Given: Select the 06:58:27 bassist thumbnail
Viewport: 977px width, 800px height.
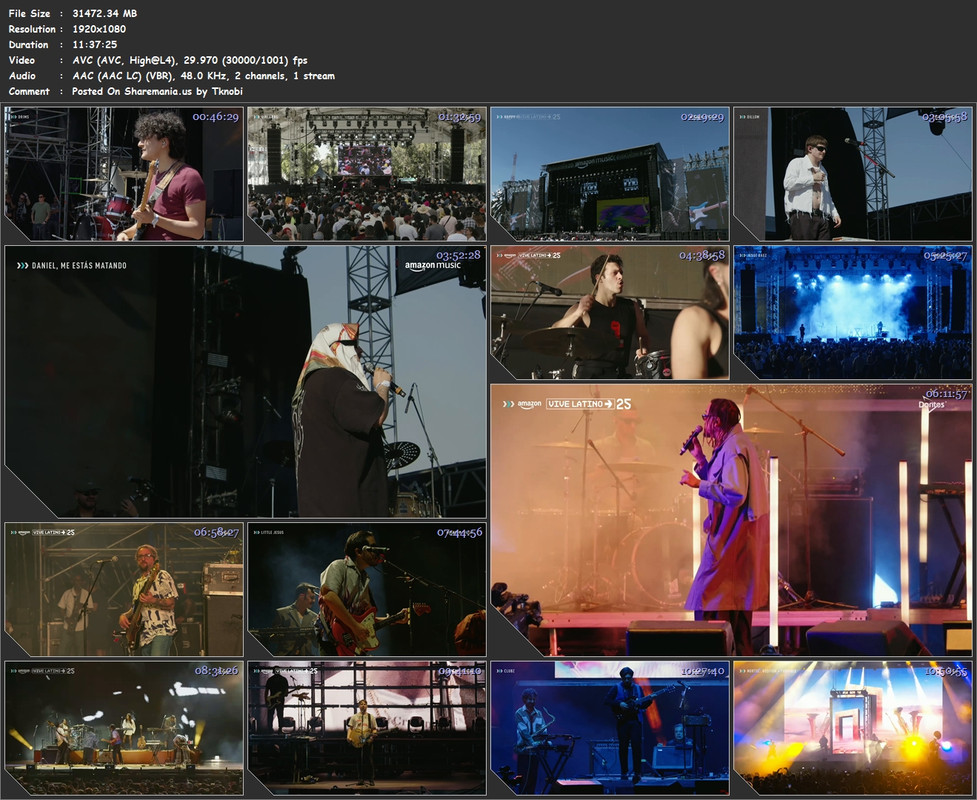Looking at the screenshot, I should pyautogui.click(x=124, y=589).
